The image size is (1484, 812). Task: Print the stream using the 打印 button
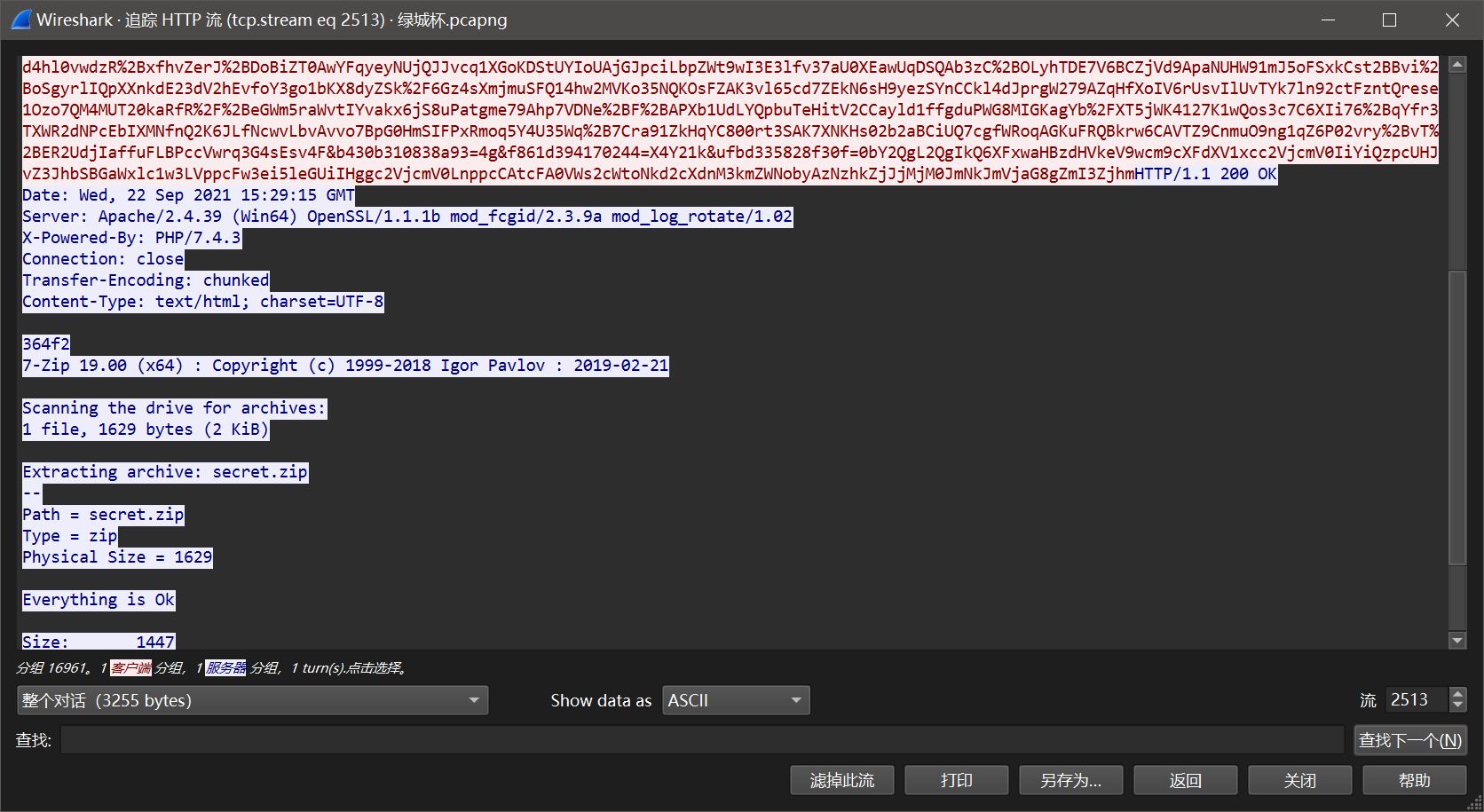pyautogui.click(x=956, y=780)
